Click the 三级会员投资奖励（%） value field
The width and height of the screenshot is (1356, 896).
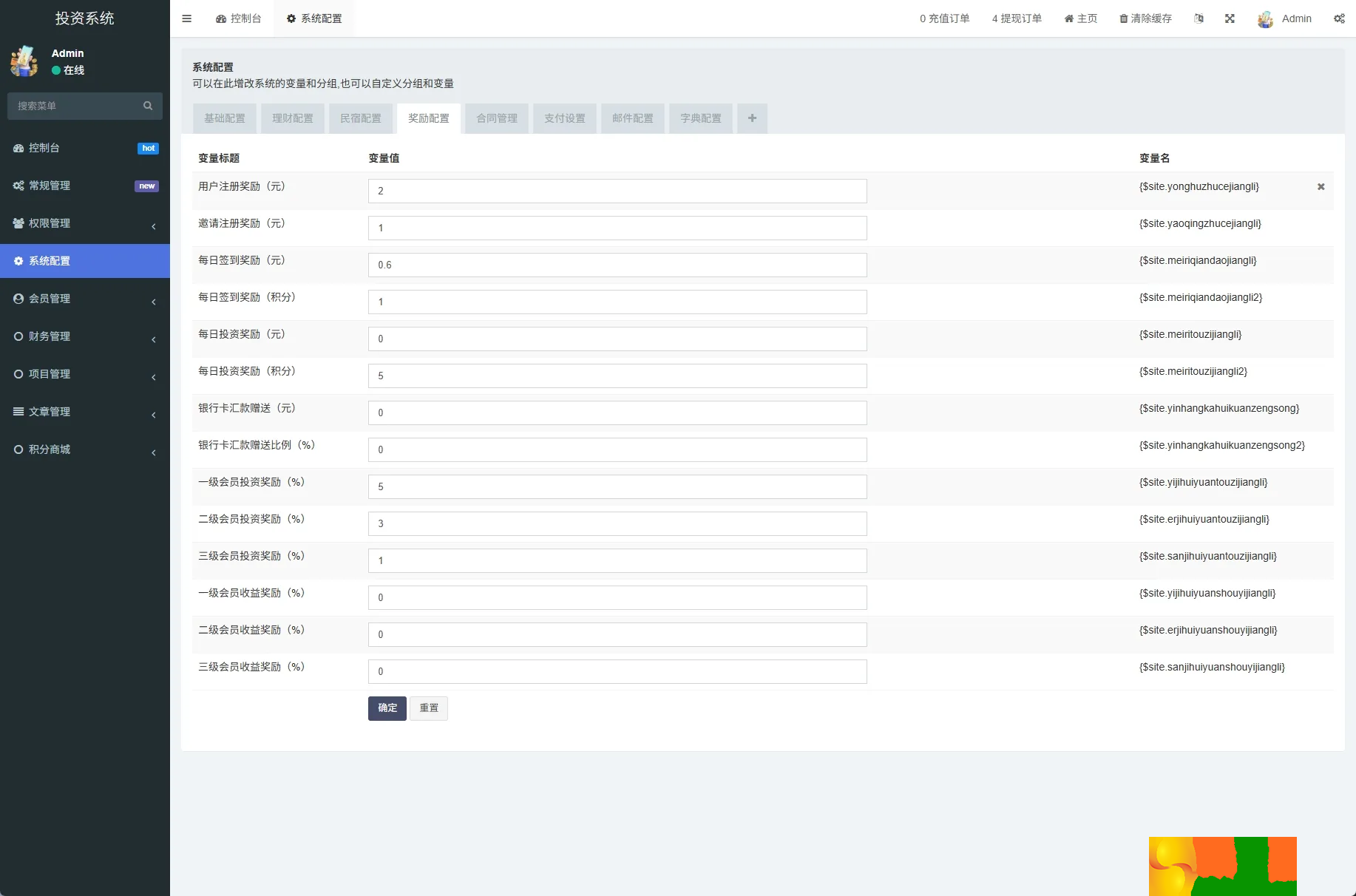pos(617,560)
